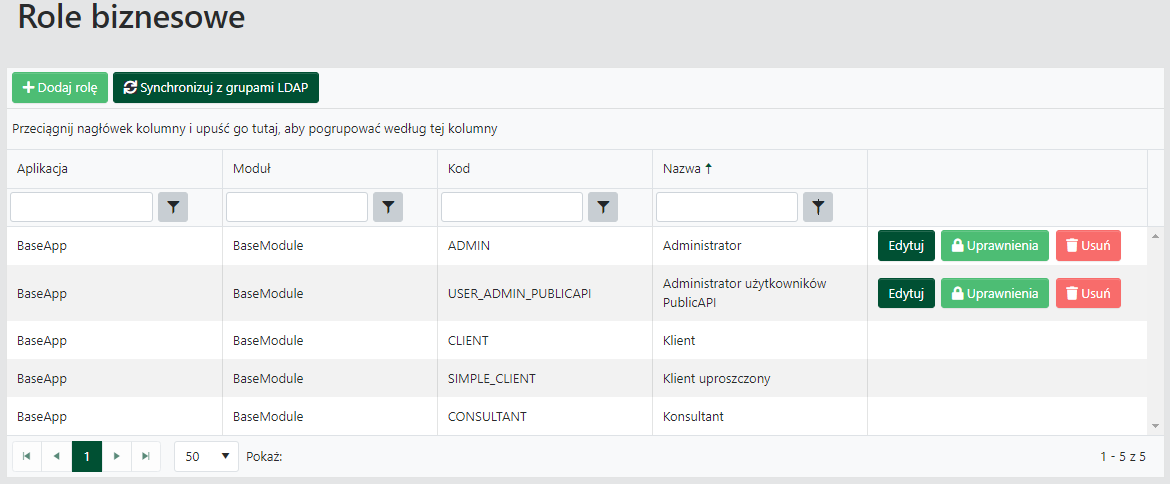Image resolution: width=1170 pixels, height=484 pixels.
Task: Go to the first page arrow
Action: click(27, 456)
